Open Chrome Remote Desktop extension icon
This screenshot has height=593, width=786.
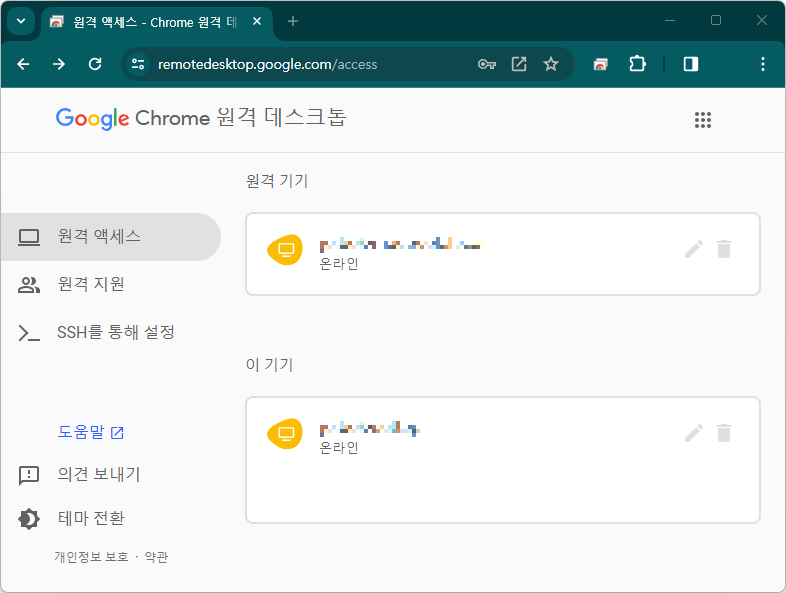(601, 64)
